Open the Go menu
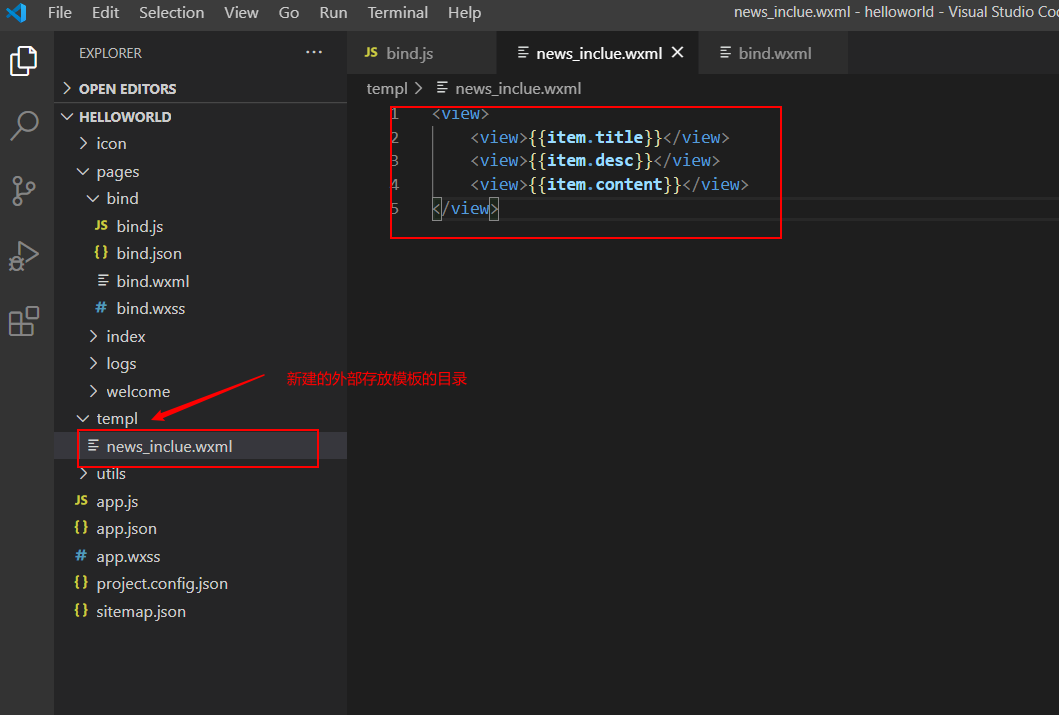The image size is (1059, 715). pyautogui.click(x=288, y=13)
